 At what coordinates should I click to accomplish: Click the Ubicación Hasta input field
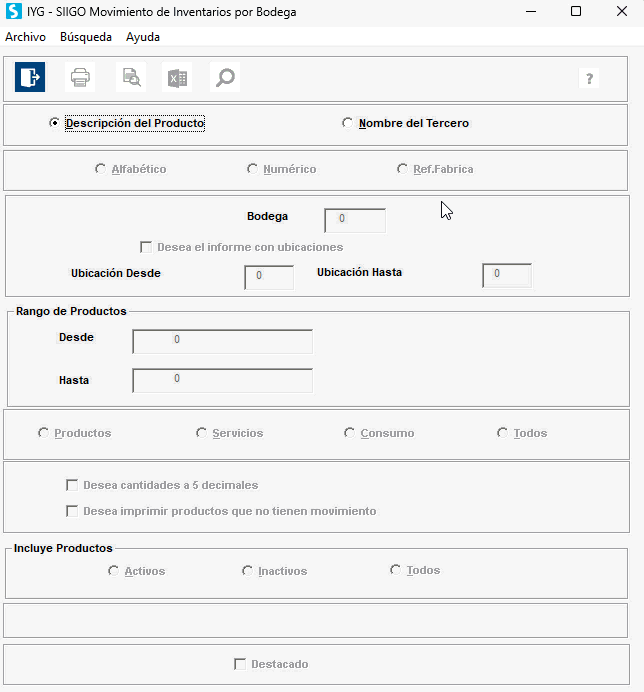point(507,275)
